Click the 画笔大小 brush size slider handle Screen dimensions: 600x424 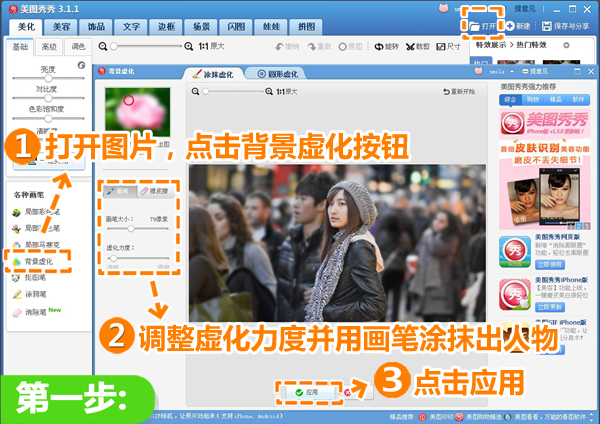131,228
